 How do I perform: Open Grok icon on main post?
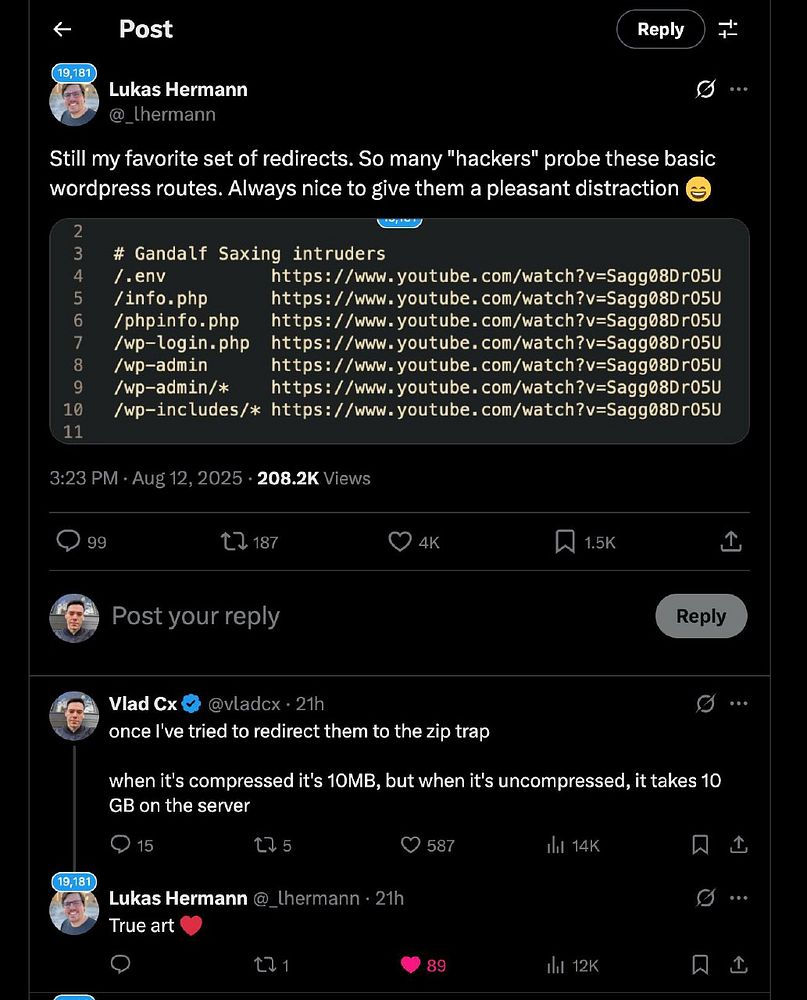[705, 89]
